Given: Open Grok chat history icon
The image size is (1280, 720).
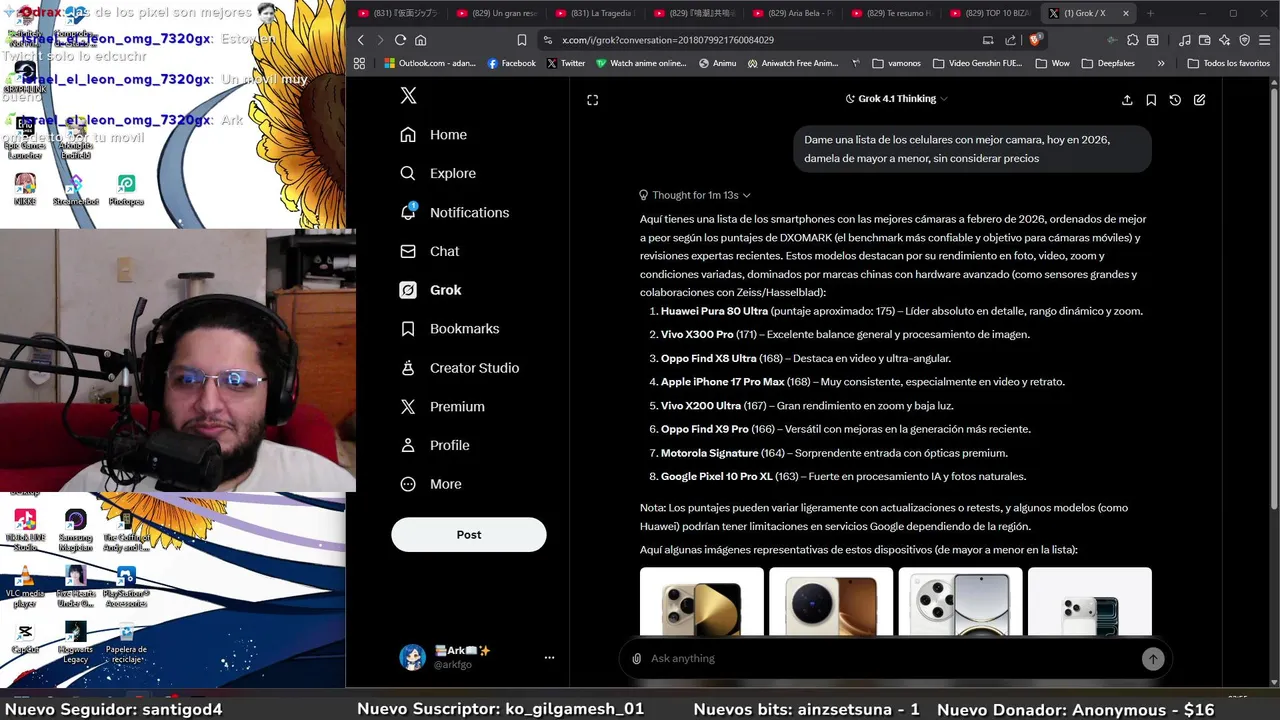Looking at the screenshot, I should (1175, 100).
